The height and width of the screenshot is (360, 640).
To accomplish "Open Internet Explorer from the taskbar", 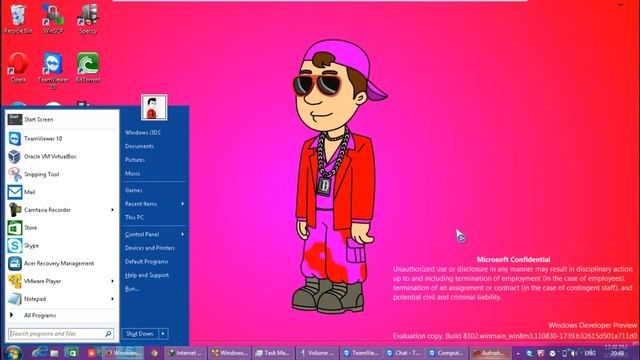I will point(40,353).
